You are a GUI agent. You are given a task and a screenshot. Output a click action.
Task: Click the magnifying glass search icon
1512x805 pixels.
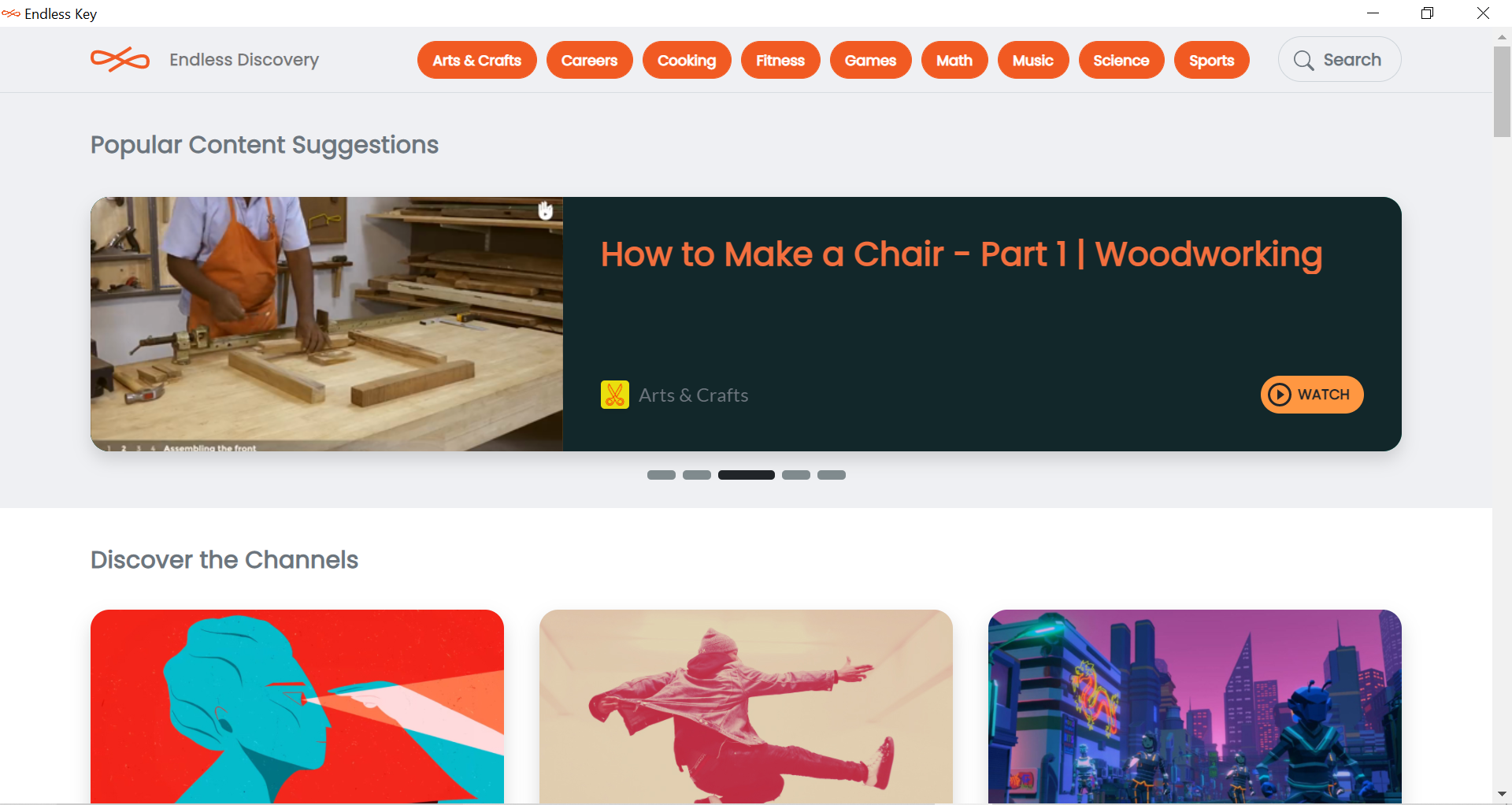pyautogui.click(x=1303, y=61)
